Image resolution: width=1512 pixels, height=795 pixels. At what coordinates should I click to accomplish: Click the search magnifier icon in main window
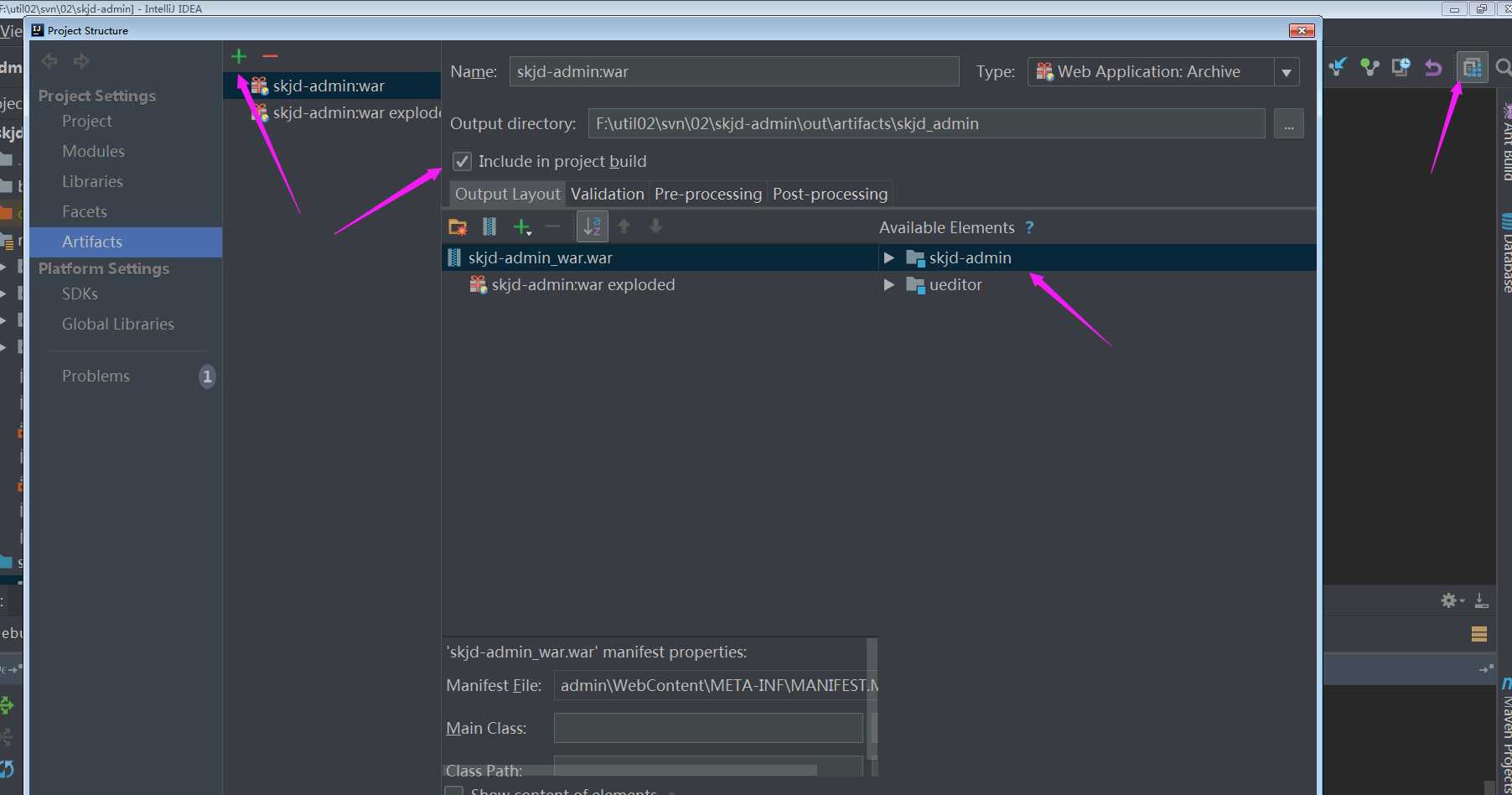[1504, 67]
